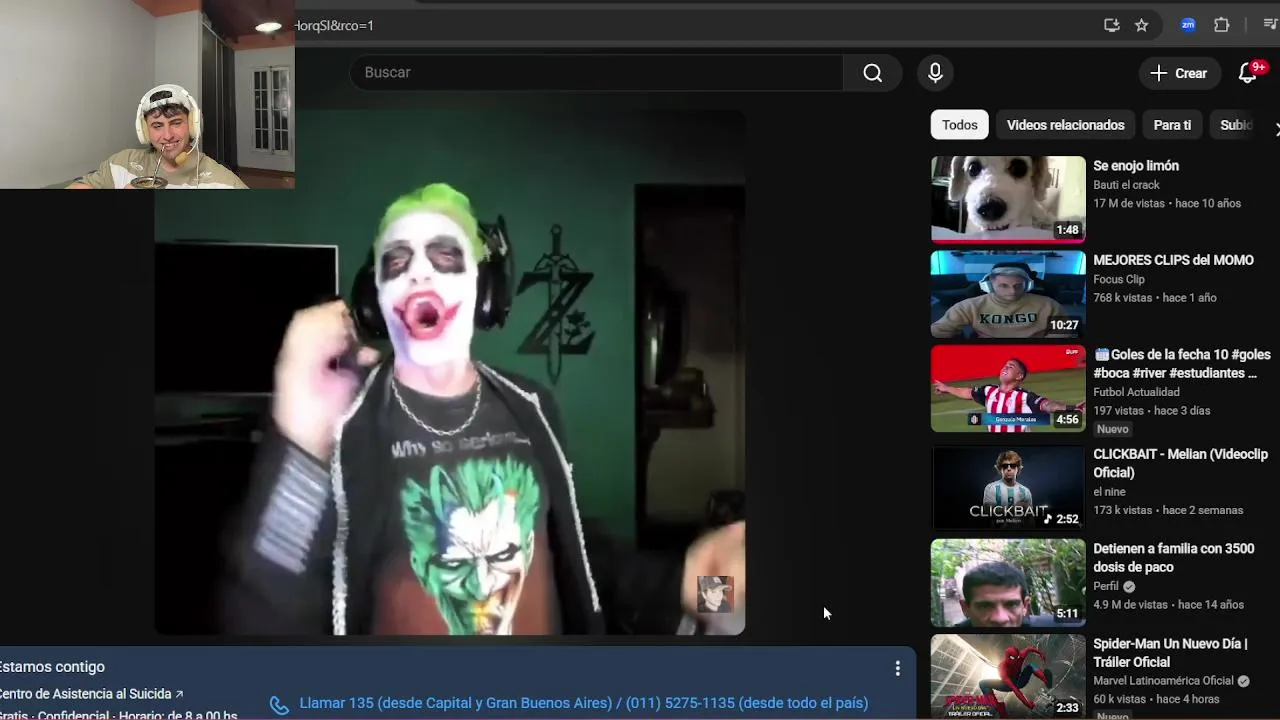The image size is (1280, 720).
Task: Open Detienen a familia con 3500 dosis thumbnail
Action: (1008, 583)
